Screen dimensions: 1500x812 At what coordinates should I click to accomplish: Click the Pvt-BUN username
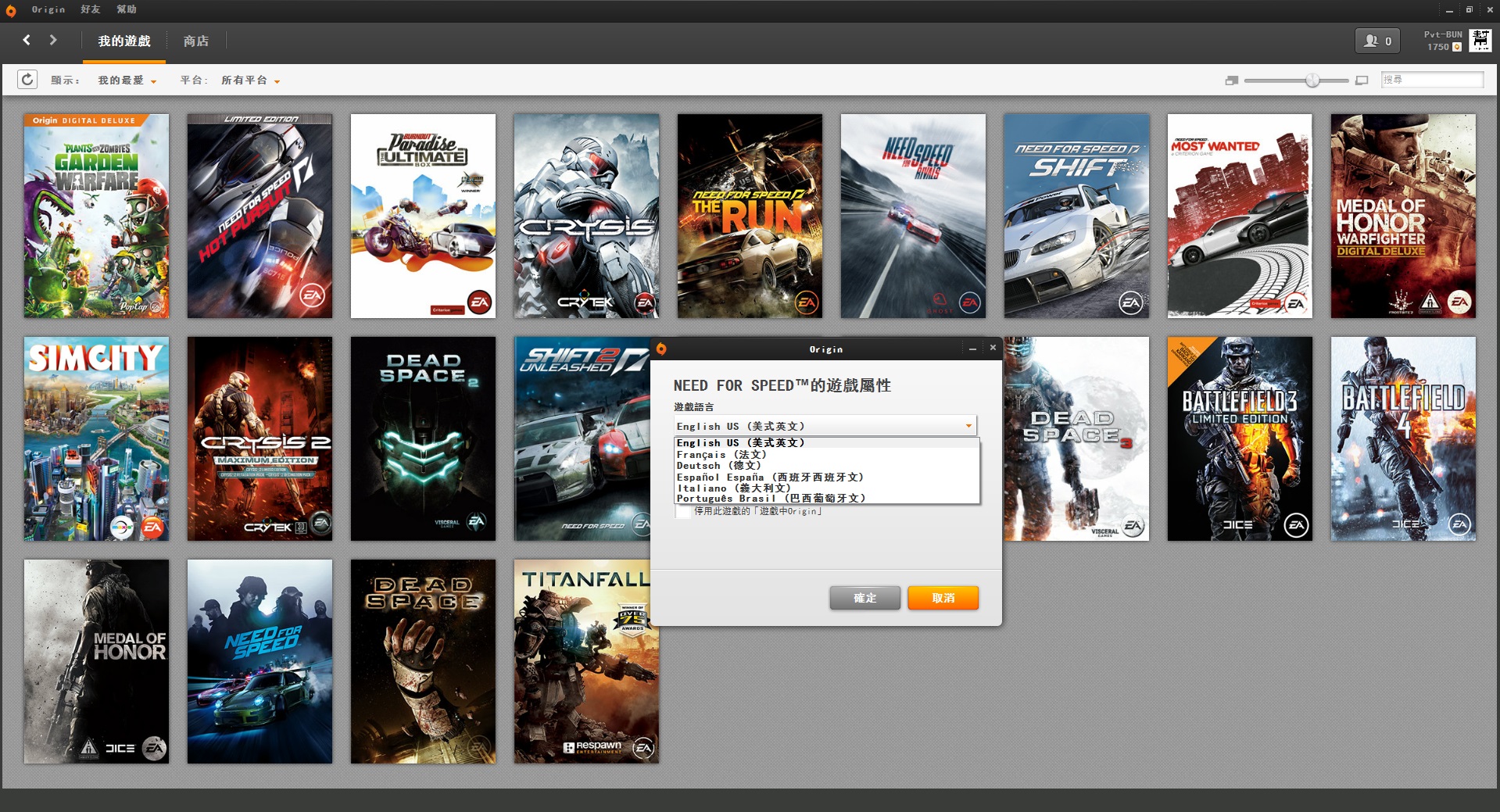click(1443, 34)
